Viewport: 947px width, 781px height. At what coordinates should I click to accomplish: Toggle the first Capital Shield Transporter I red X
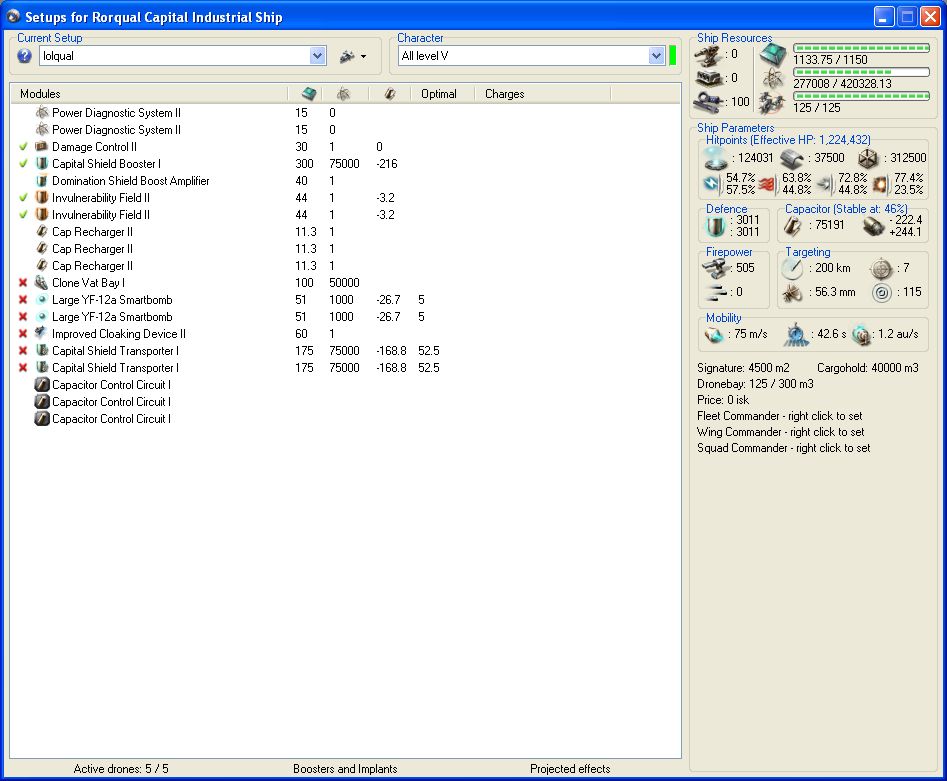[x=23, y=350]
